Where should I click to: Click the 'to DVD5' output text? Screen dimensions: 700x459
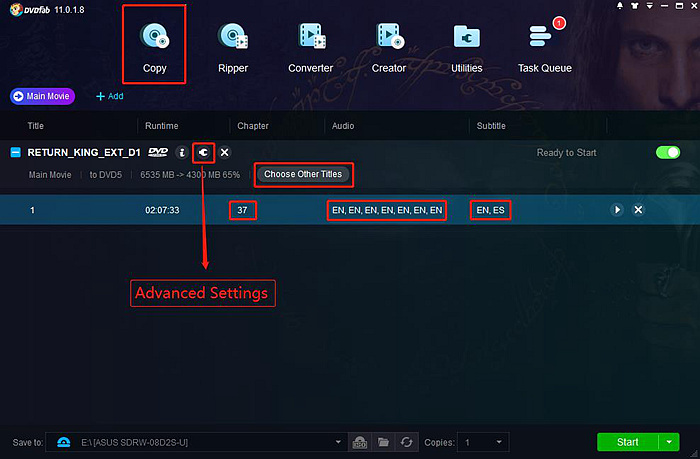105,175
